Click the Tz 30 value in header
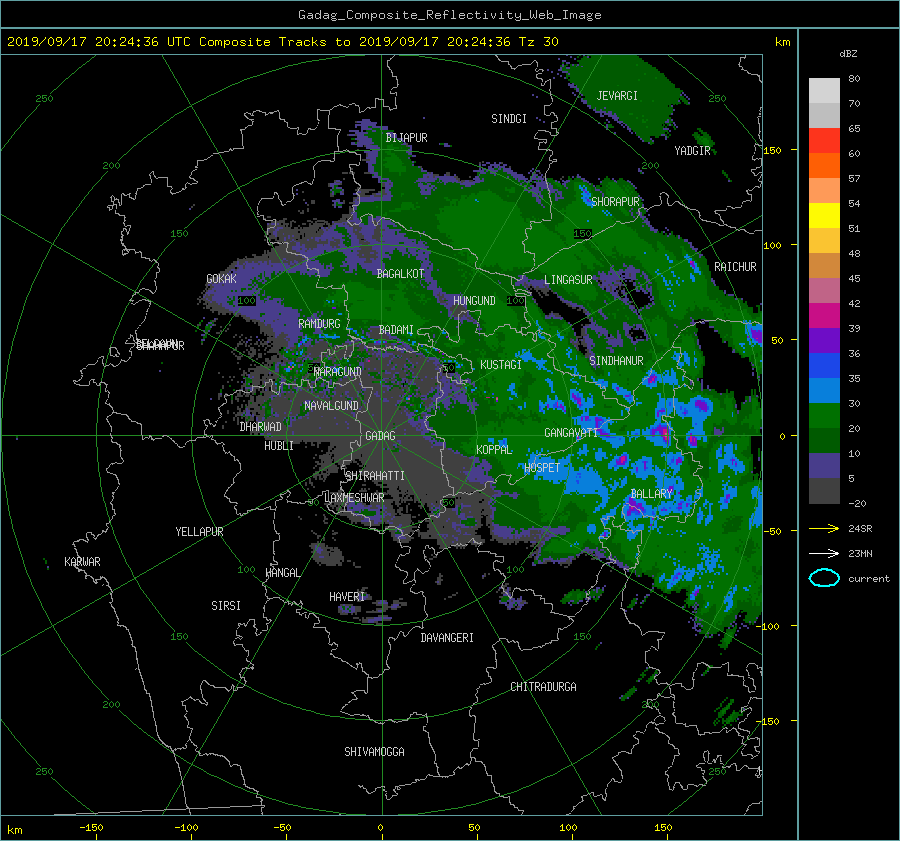 538,41
